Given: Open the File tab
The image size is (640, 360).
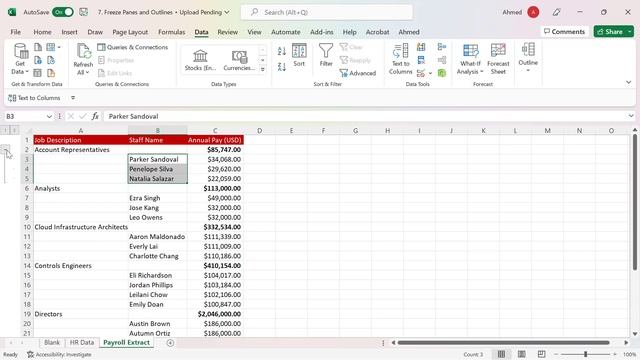Looking at the screenshot, I should point(16,32).
